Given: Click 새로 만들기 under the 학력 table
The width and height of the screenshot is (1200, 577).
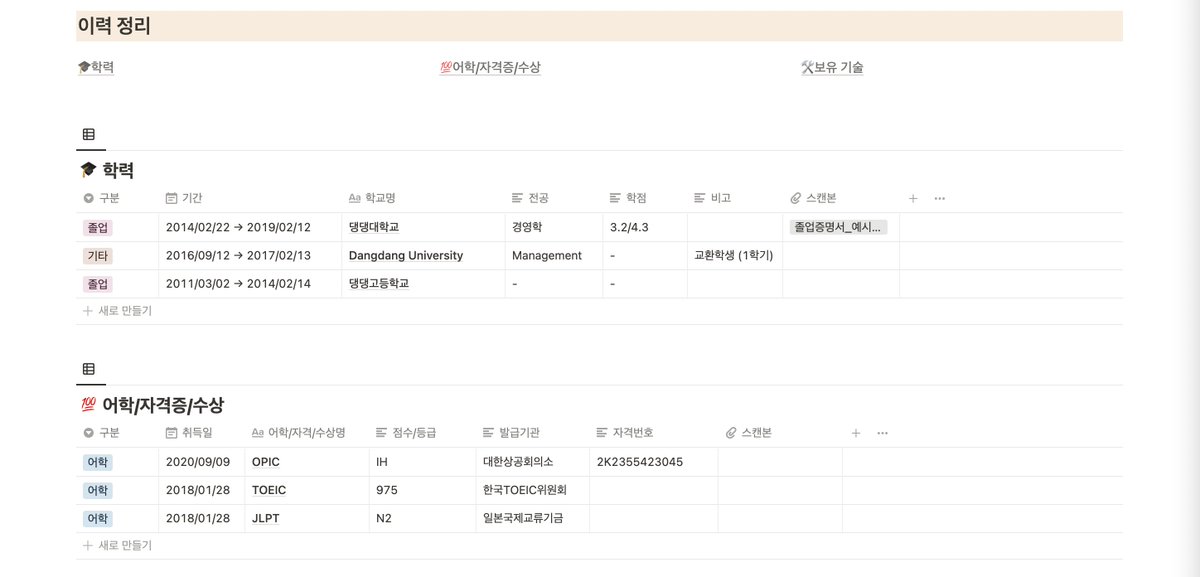Looking at the screenshot, I should click(117, 311).
